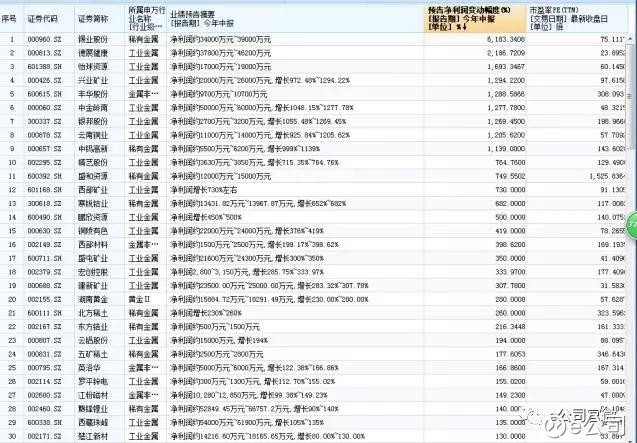Image resolution: width=637 pixels, height=443 pixels.
Task: Click the 所属申万行业名称 column header
Action: click(146, 18)
